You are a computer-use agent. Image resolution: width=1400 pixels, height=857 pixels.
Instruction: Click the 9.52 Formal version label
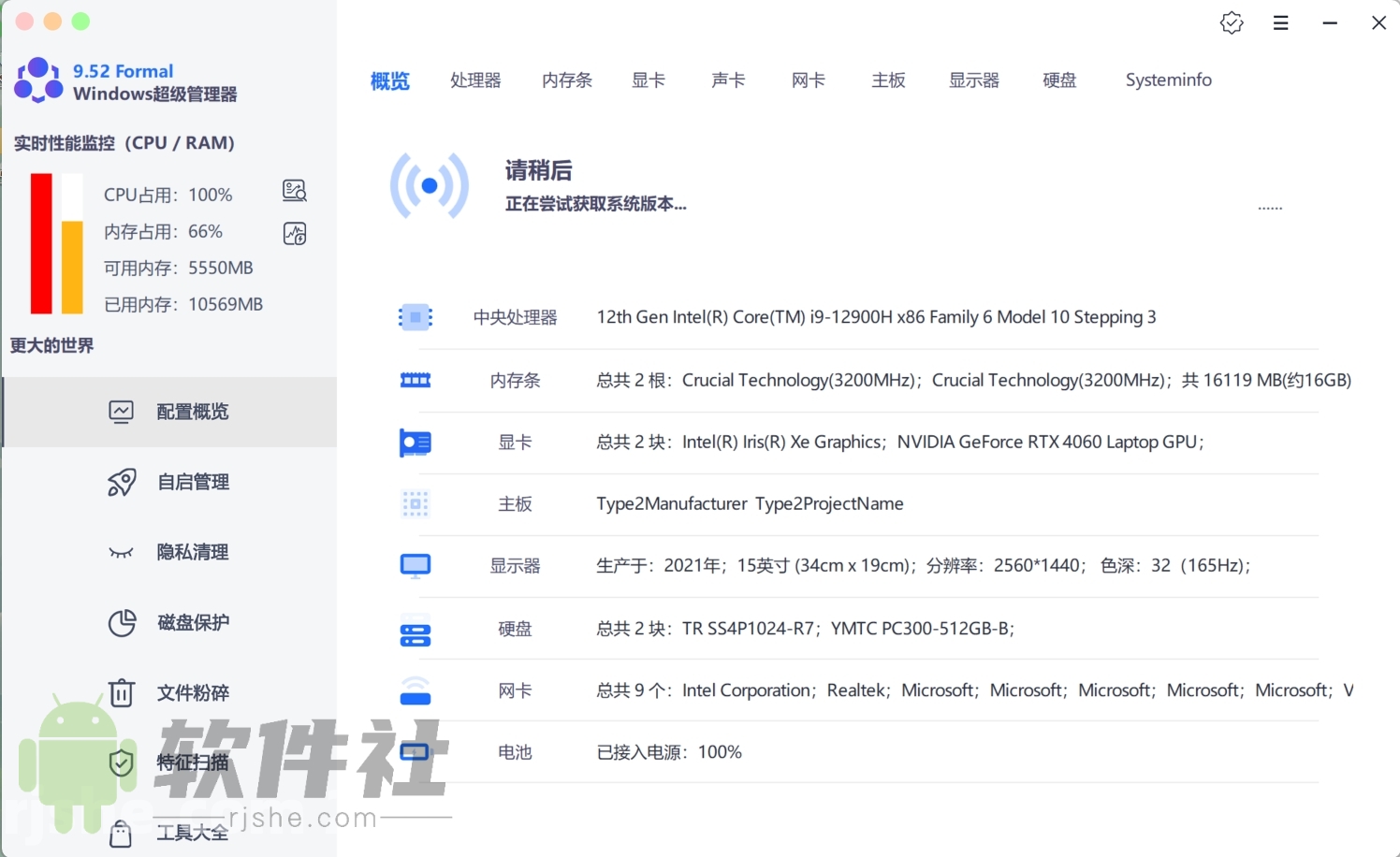click(x=122, y=70)
